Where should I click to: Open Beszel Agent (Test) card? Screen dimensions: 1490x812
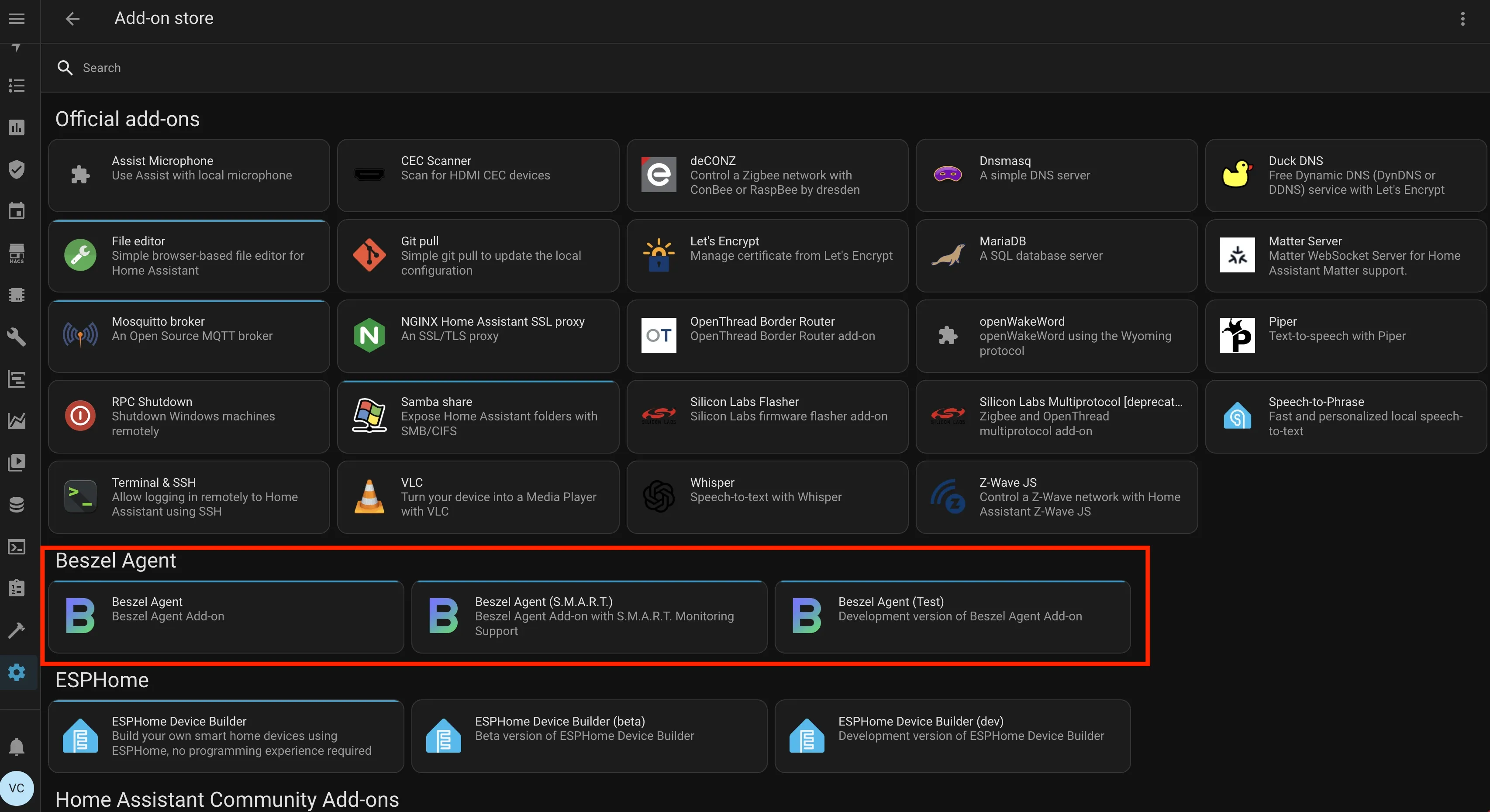pyautogui.click(x=953, y=617)
